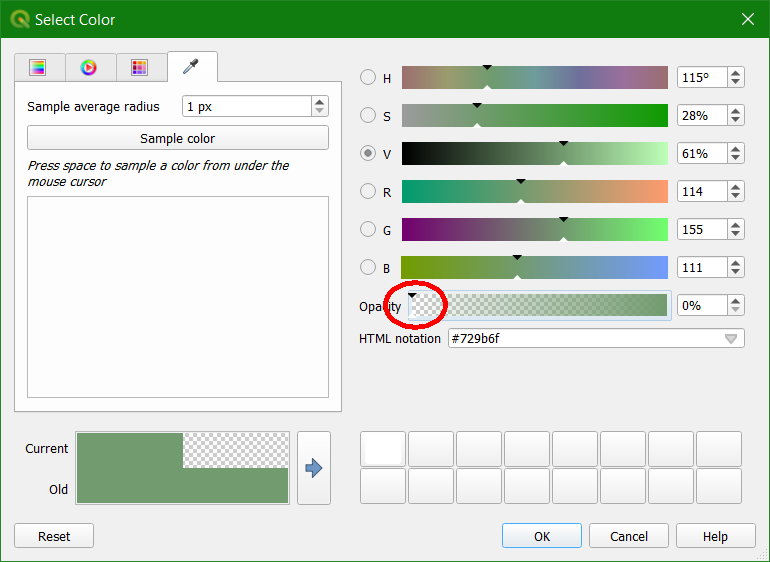Decrease the red value of 114
This screenshot has height=562, width=770.
pyautogui.click(x=735, y=196)
